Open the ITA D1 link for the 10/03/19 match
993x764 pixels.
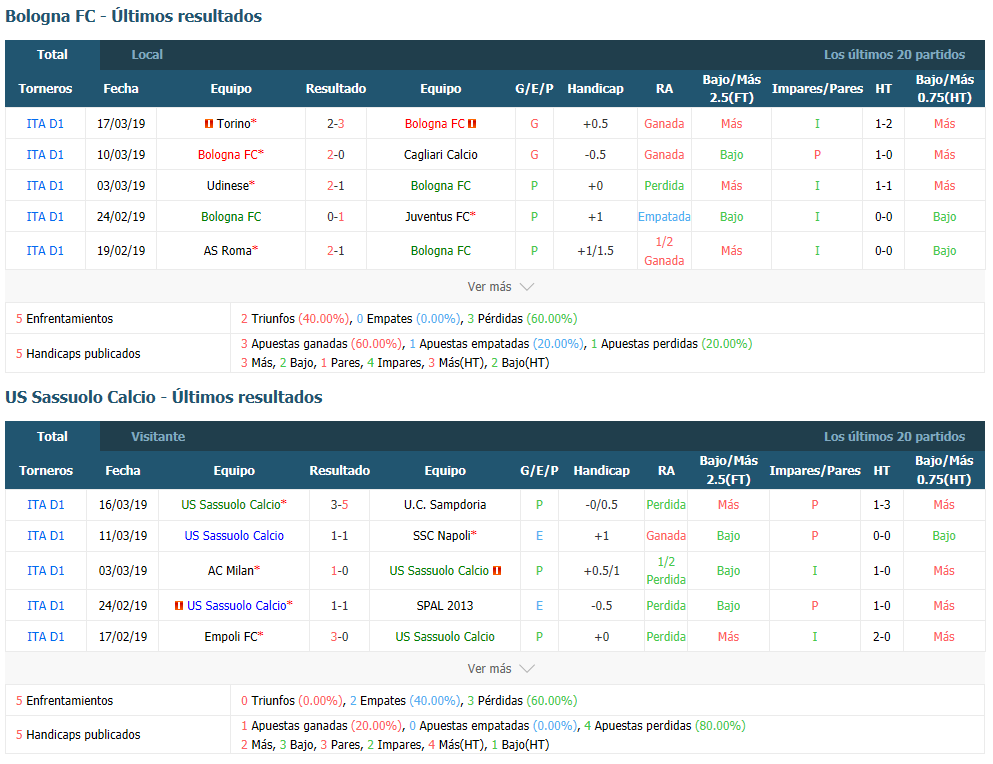[x=45, y=155]
